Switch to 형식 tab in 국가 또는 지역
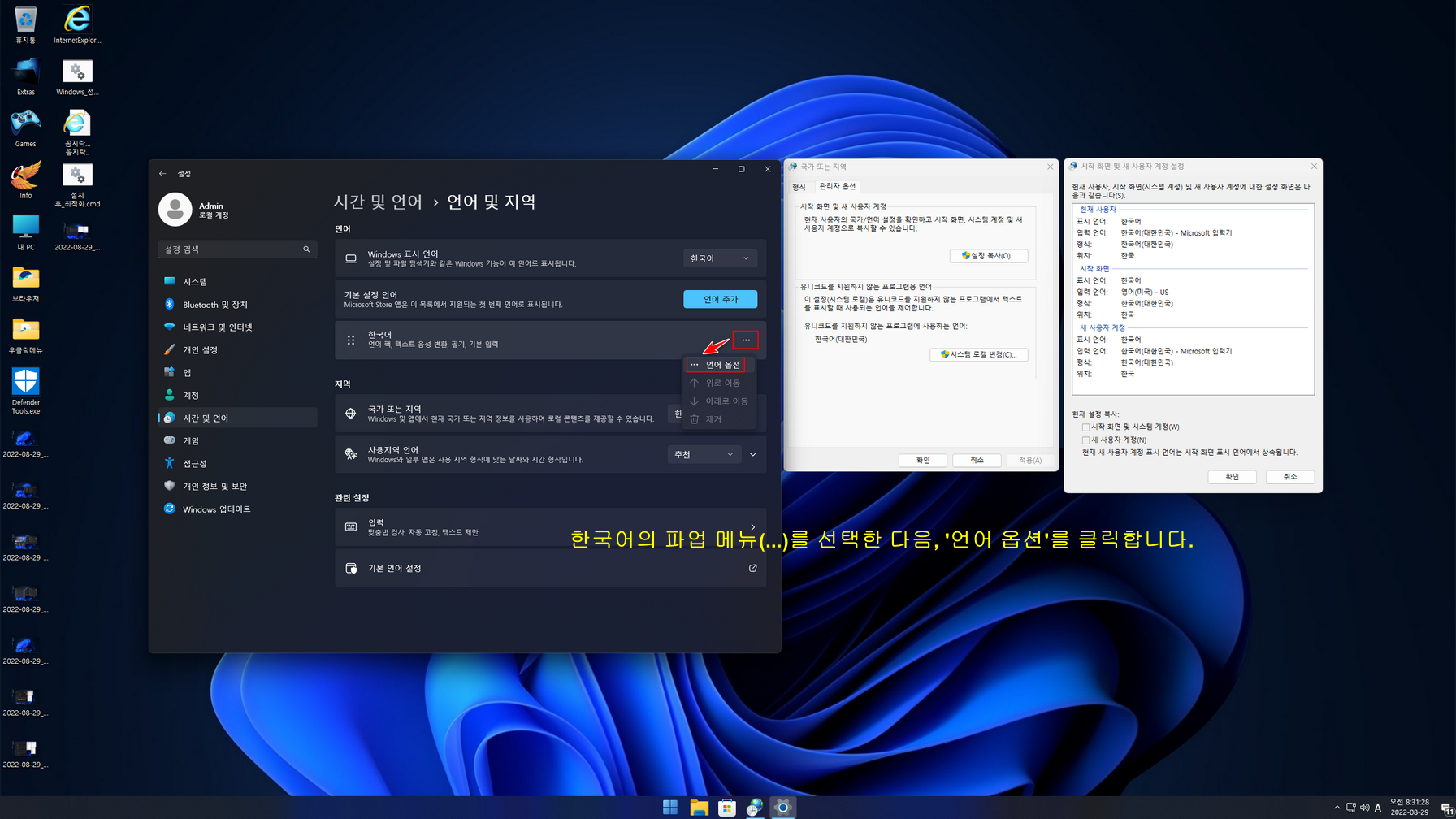Image resolution: width=1456 pixels, height=819 pixels. (799, 187)
